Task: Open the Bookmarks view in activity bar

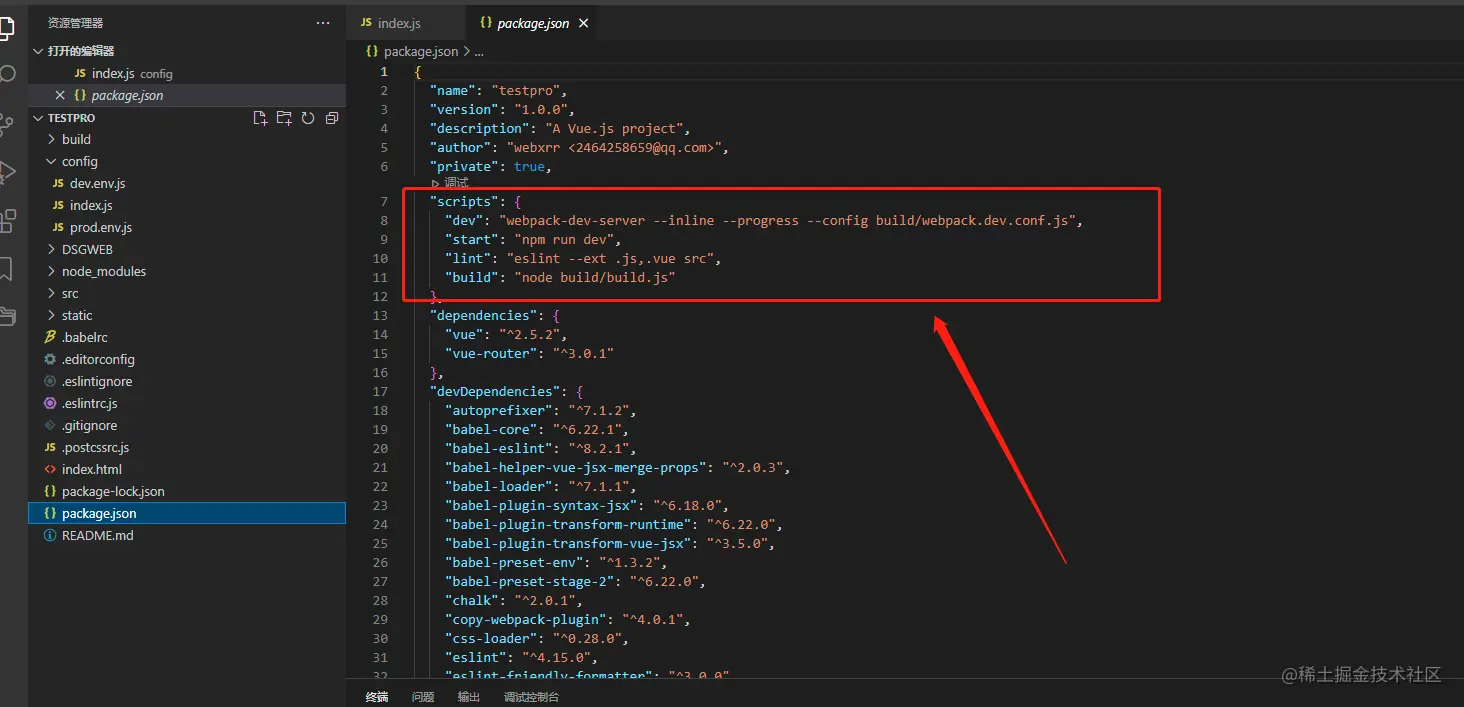Action: tap(5, 268)
